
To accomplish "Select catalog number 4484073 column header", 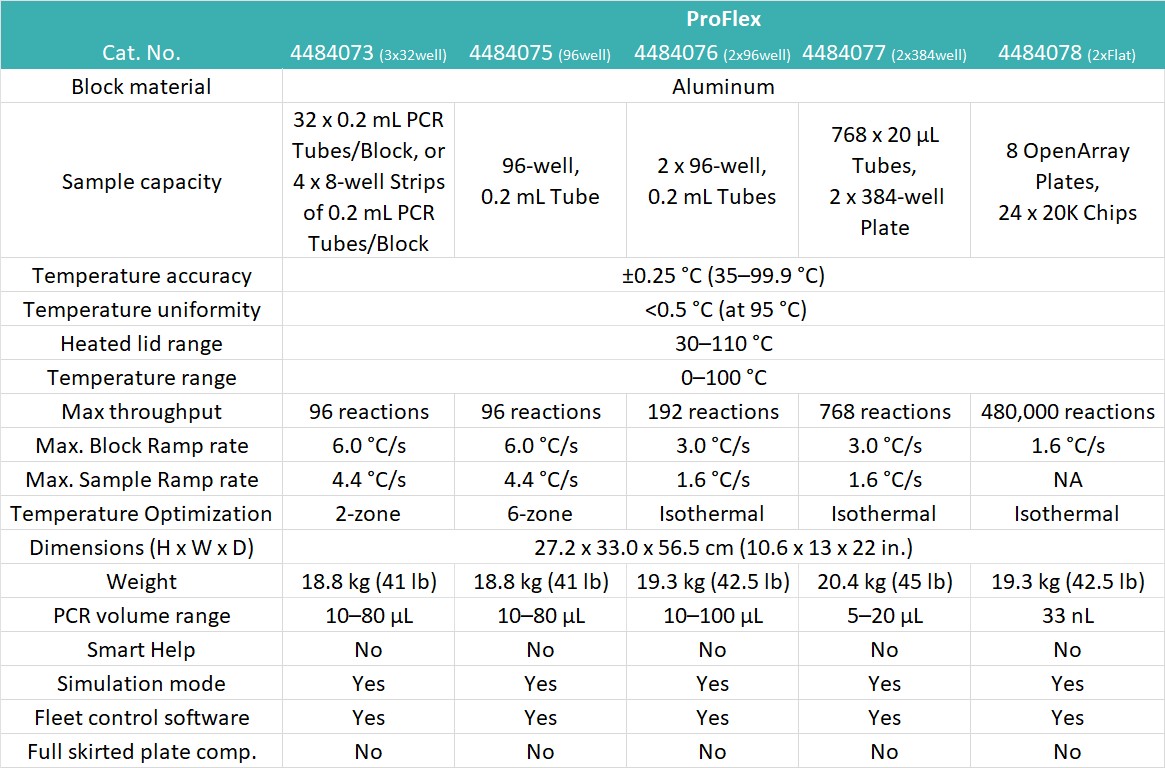I will pyautogui.click(x=368, y=53).
